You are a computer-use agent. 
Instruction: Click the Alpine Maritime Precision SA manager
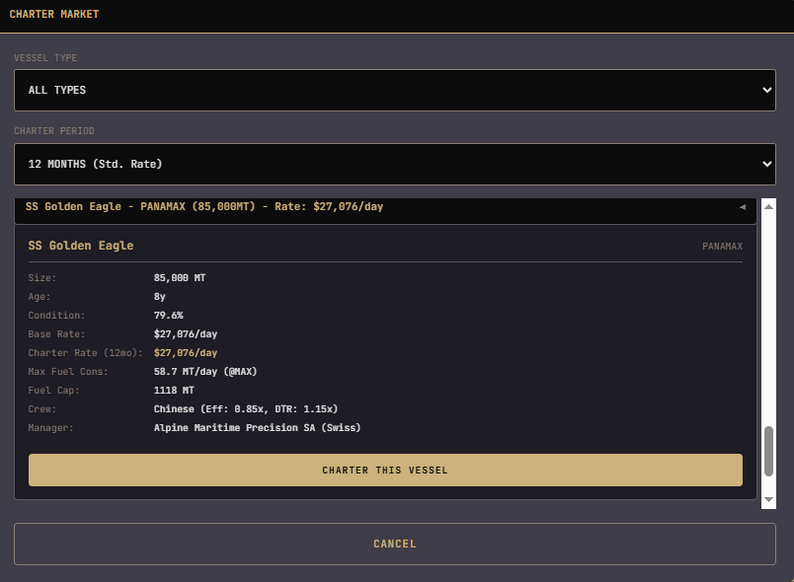click(x=257, y=428)
